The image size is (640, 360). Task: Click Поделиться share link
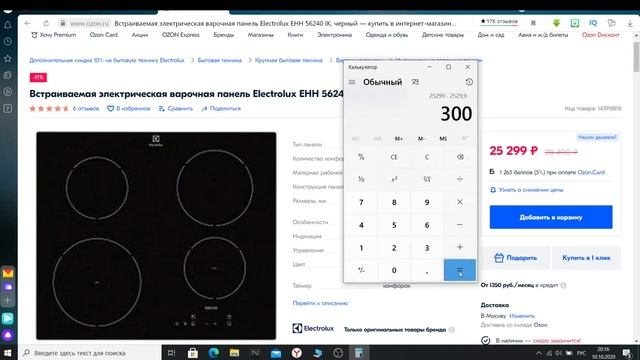click(221, 109)
